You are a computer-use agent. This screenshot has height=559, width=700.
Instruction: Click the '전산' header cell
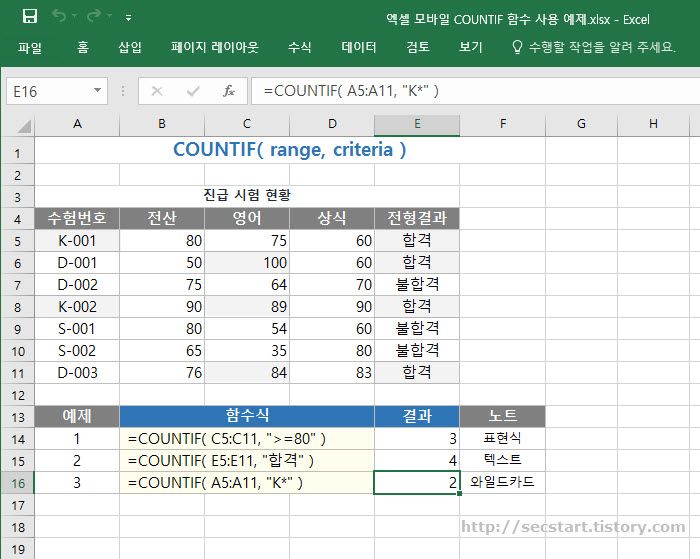[x=162, y=218]
